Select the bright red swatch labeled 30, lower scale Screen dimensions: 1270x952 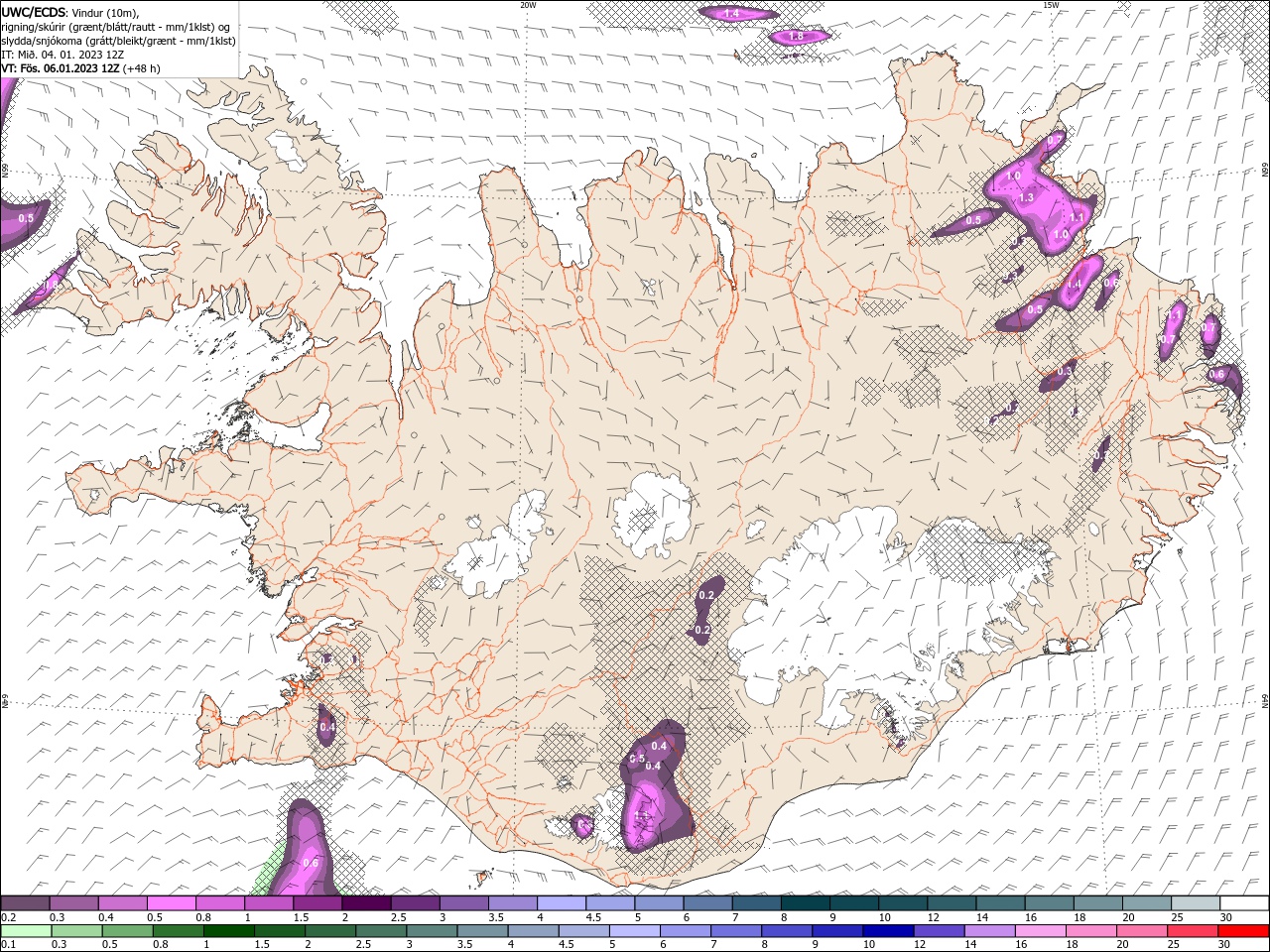[1243, 931]
